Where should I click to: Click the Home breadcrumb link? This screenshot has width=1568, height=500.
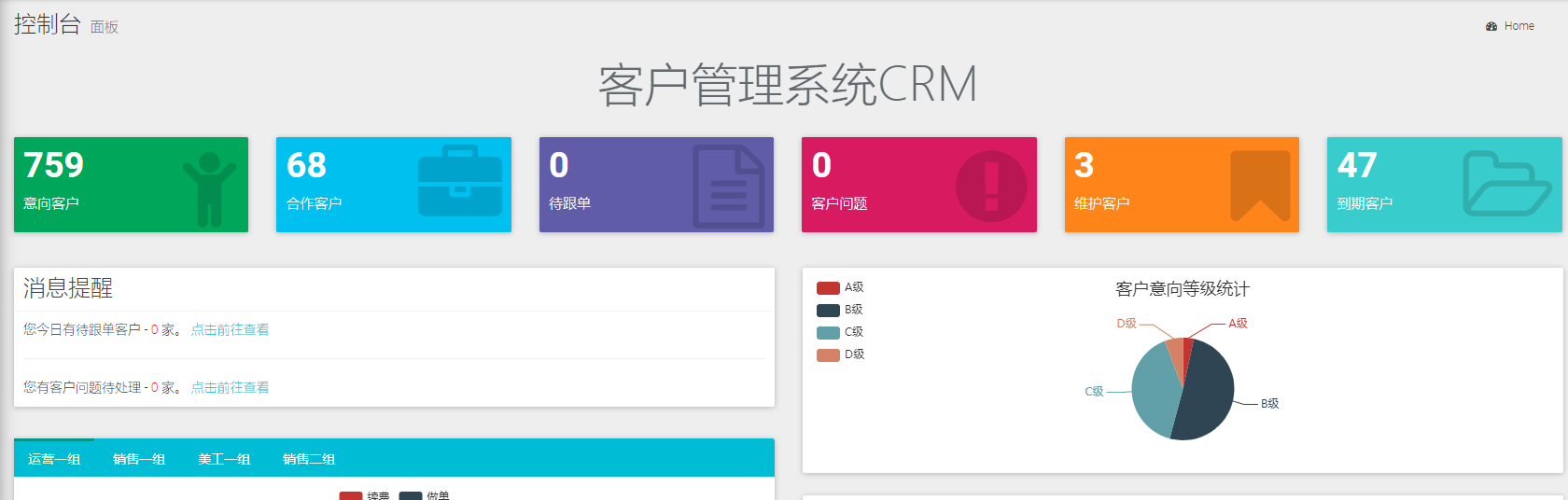point(1519,26)
